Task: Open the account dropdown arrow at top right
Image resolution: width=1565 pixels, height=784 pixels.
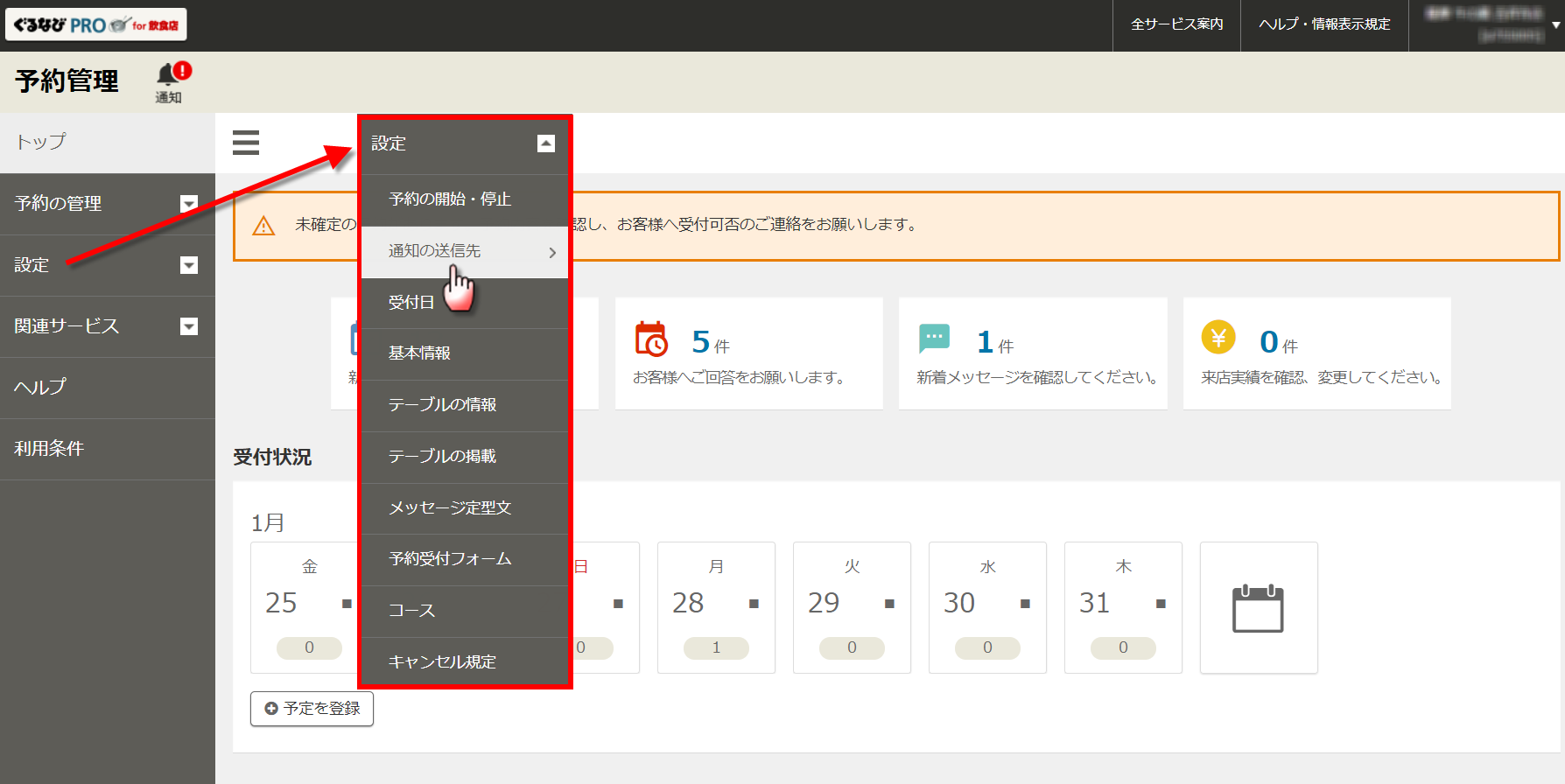Action: (x=1555, y=24)
